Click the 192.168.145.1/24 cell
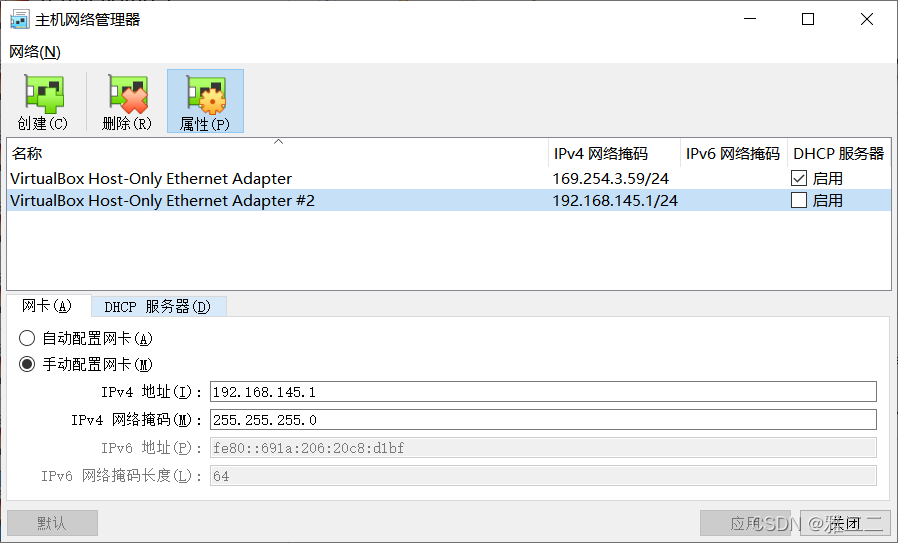The image size is (898, 543). click(x=615, y=200)
